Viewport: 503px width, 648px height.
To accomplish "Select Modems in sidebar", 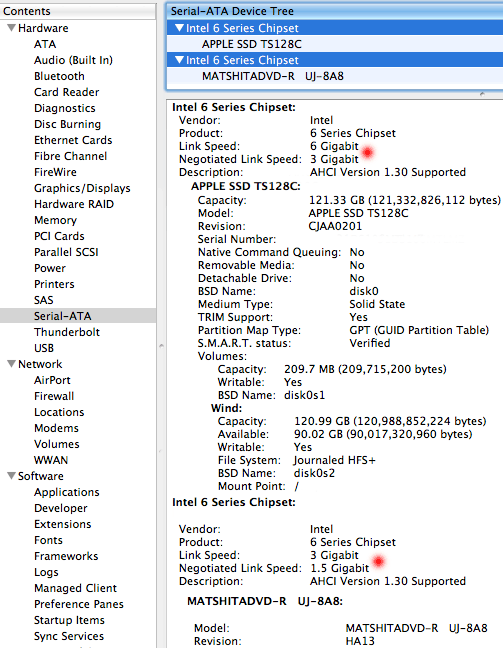I will 56,428.
